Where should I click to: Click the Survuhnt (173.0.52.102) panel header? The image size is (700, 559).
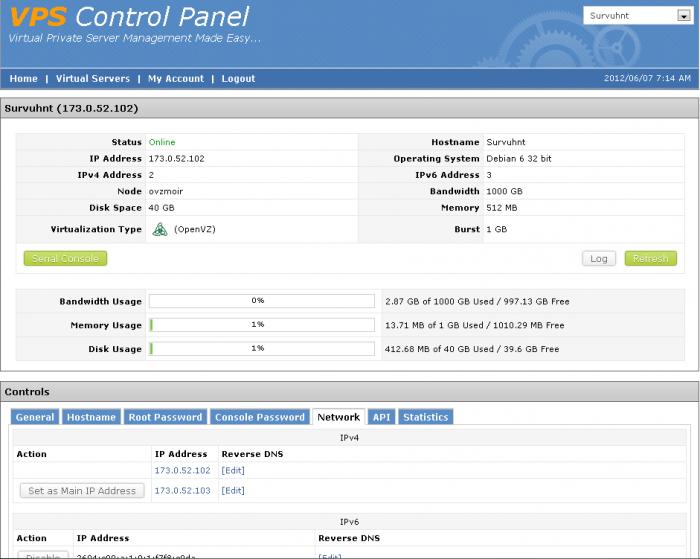(x=350, y=108)
